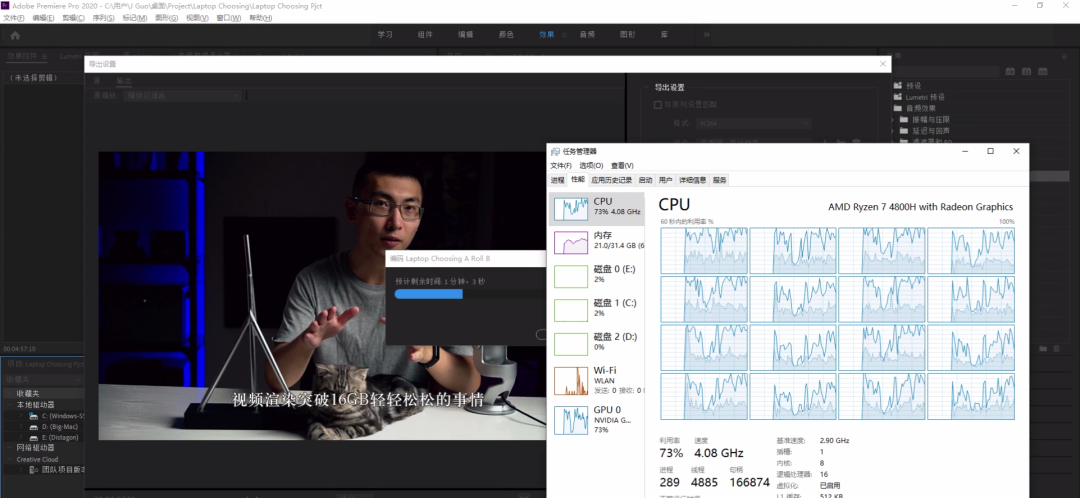
Task: Switch to the 应用历史记录 tab
Action: pyautogui.click(x=611, y=180)
